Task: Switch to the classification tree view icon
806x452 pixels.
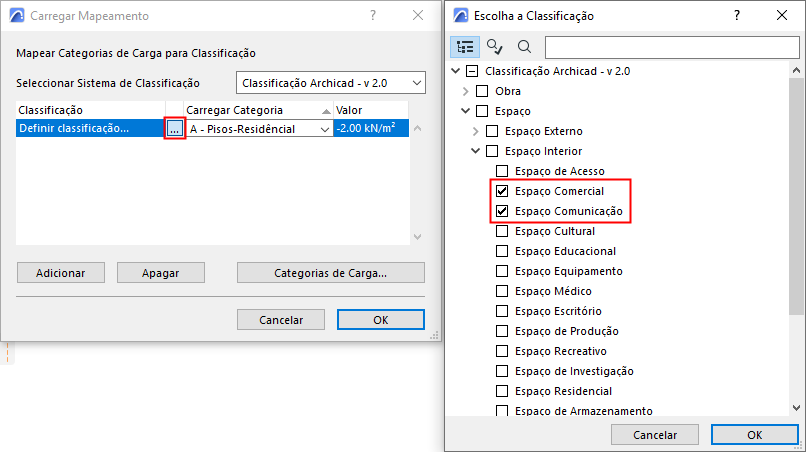Action: point(465,47)
